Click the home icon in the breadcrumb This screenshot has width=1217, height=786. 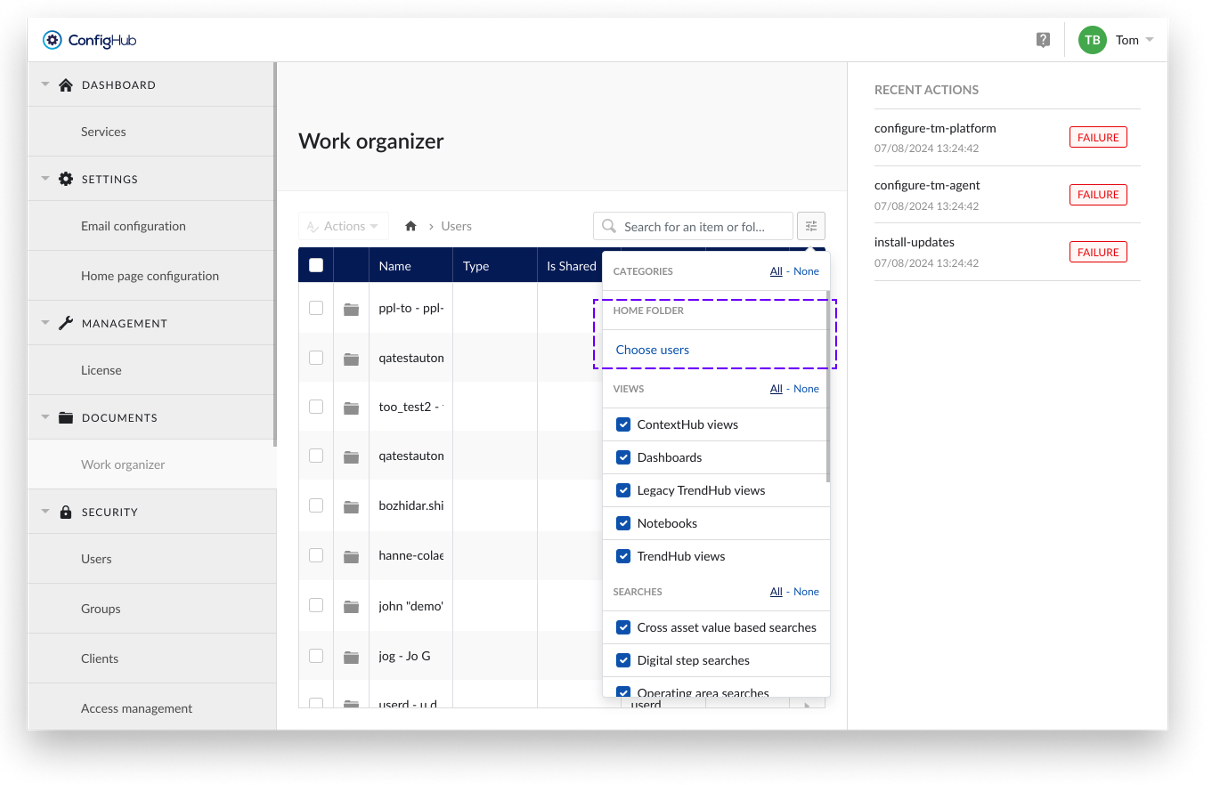point(410,227)
